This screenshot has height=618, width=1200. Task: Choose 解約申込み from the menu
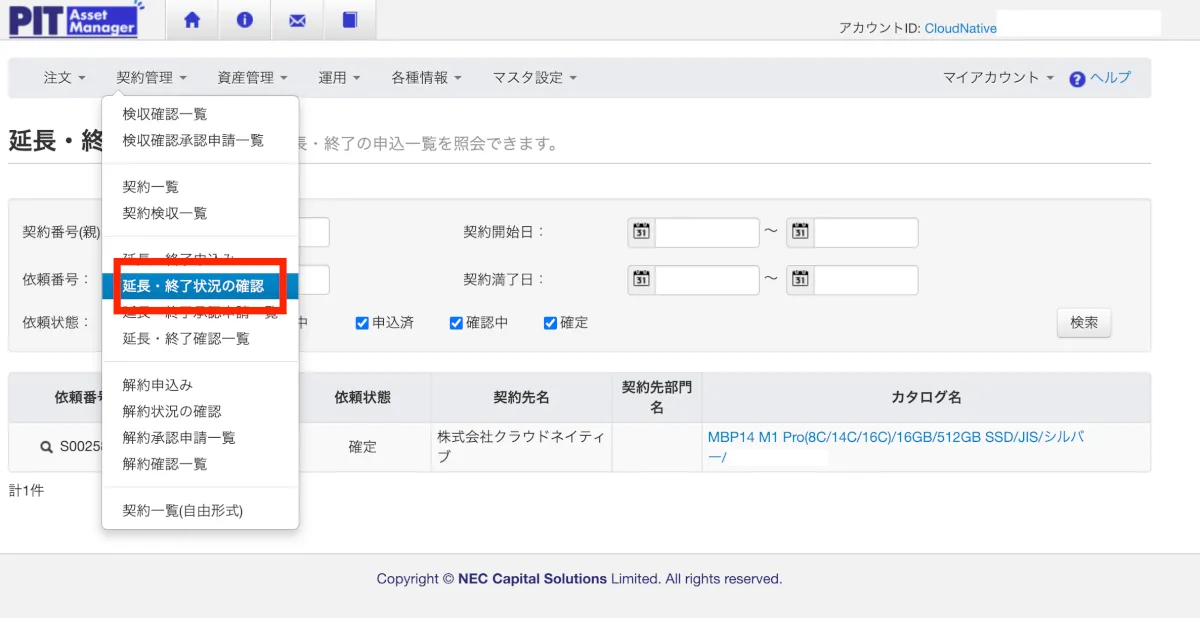click(x=157, y=385)
